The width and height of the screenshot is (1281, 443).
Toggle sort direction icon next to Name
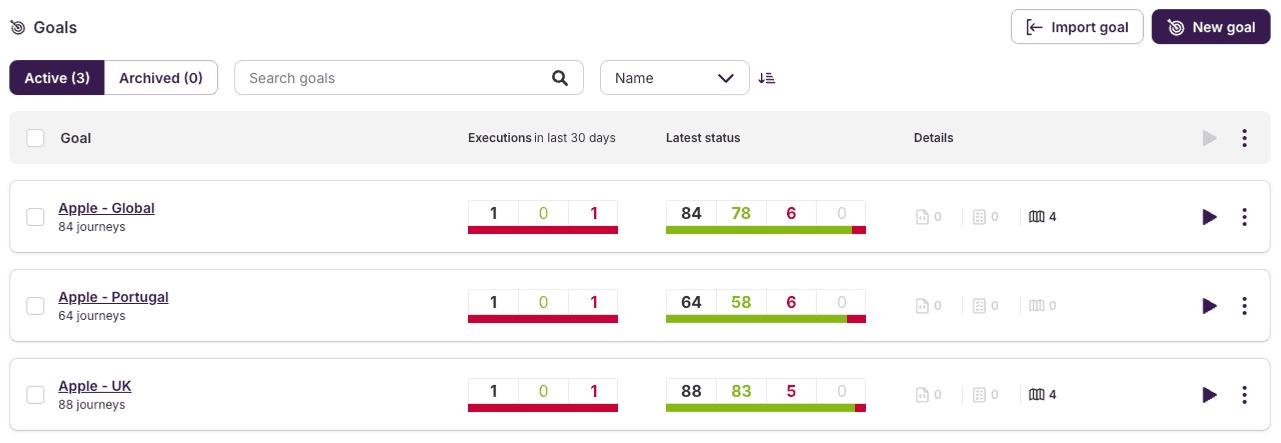[766, 78]
